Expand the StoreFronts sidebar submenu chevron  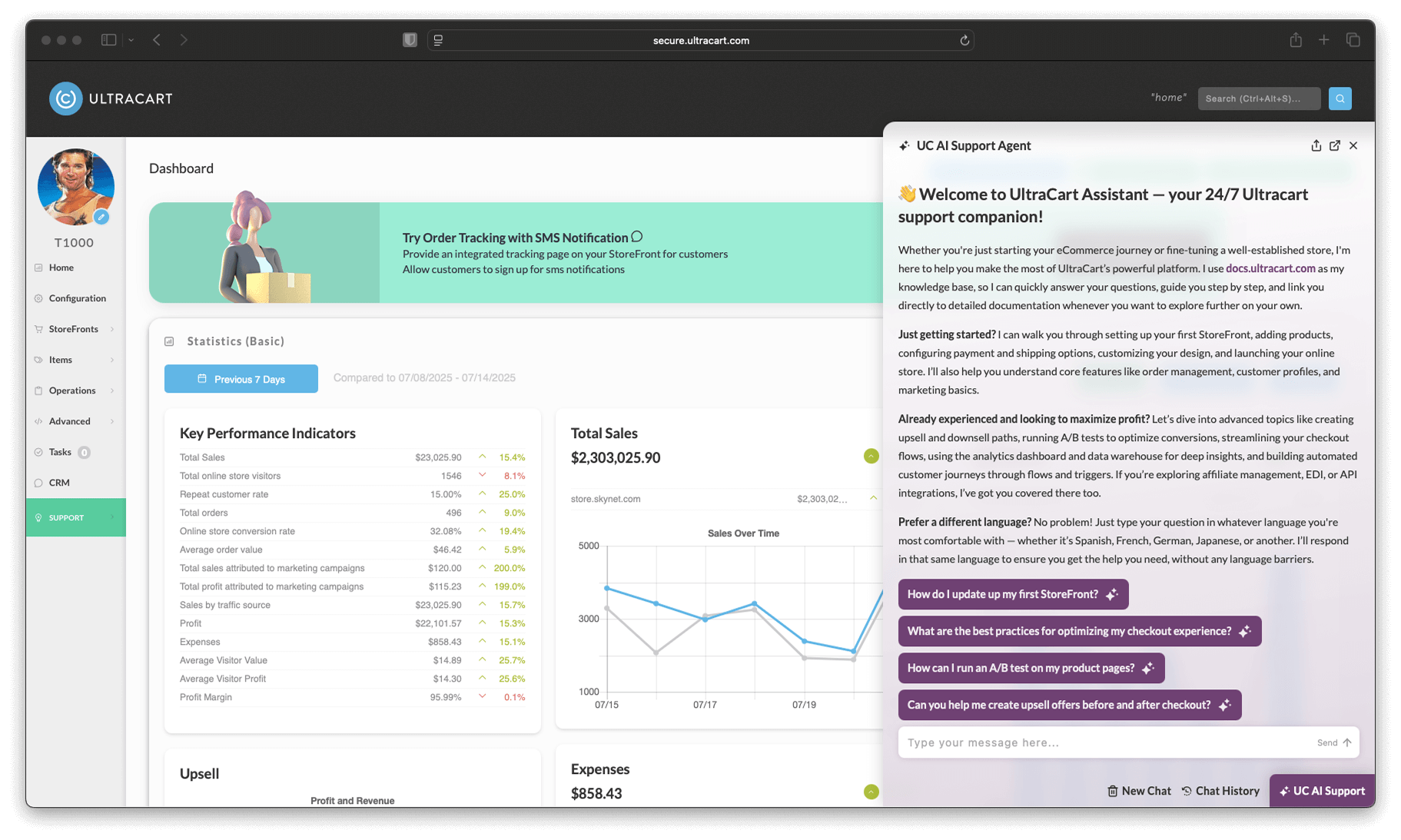point(112,329)
